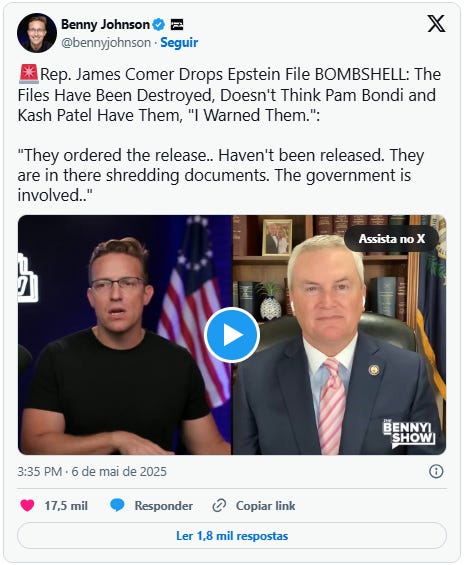Click the blue verified badge
This screenshot has height=565, width=464.
click(x=159, y=25)
